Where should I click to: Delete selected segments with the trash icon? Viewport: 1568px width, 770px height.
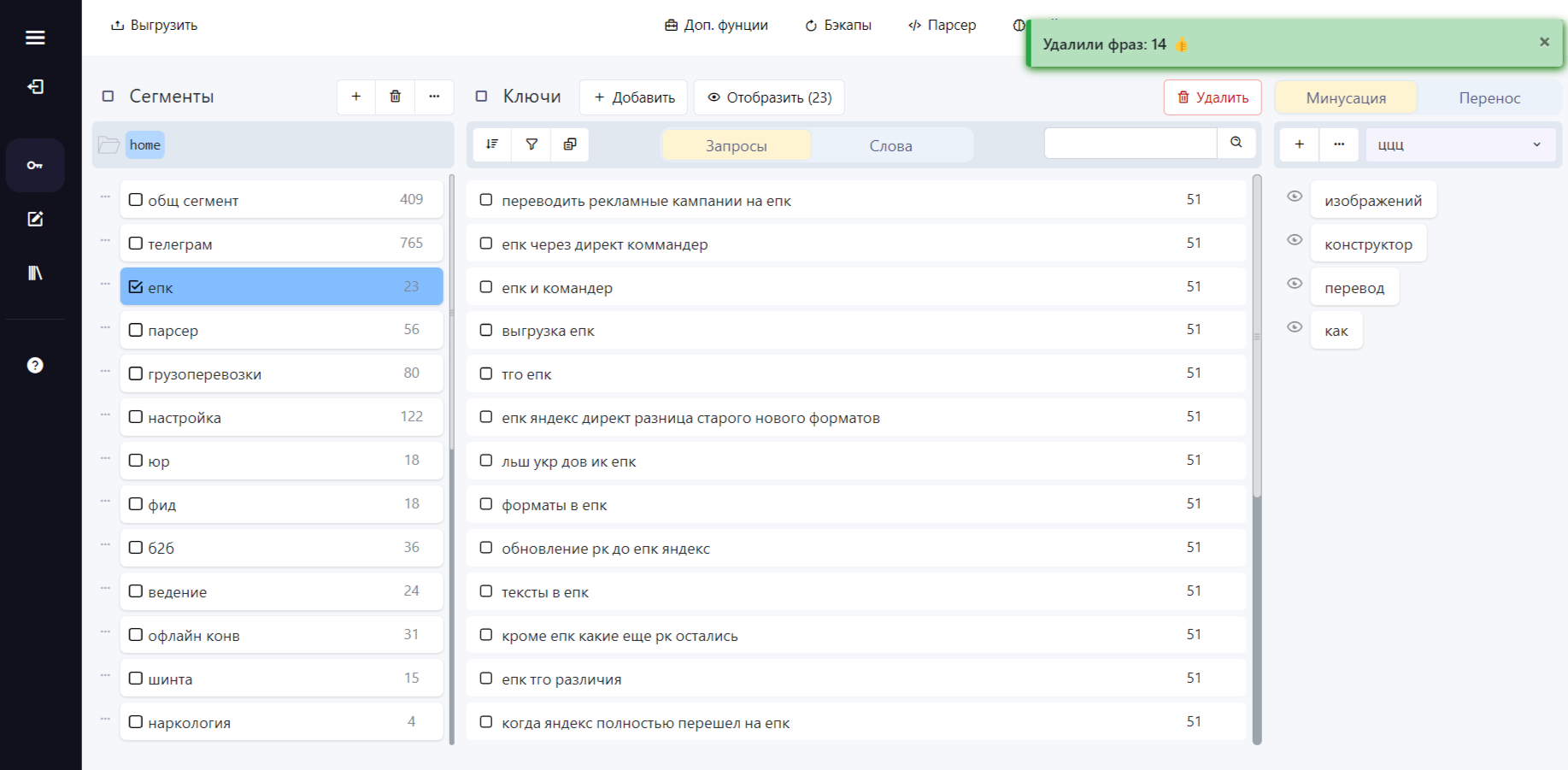tap(395, 97)
